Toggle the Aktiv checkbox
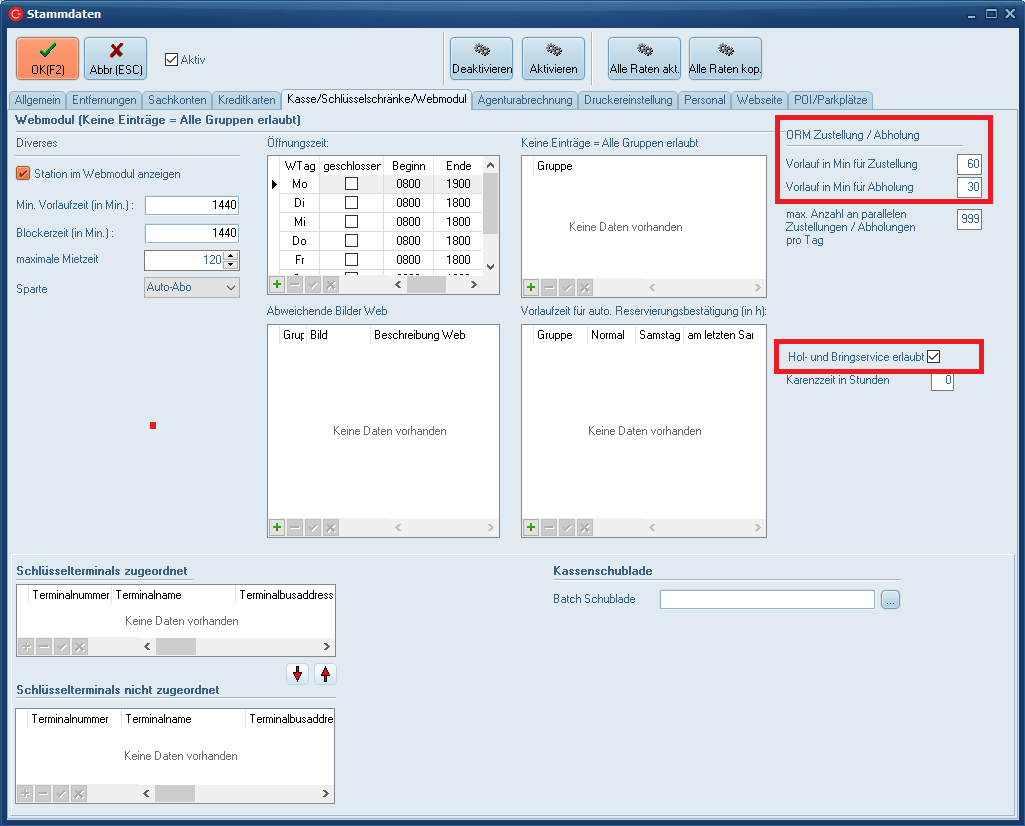The height and width of the screenshot is (826, 1025). (171, 59)
